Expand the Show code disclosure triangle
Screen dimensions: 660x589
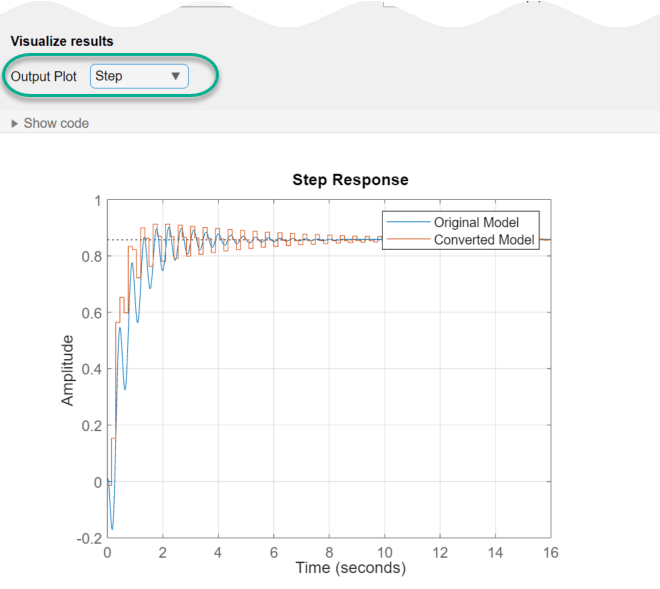tap(14, 123)
